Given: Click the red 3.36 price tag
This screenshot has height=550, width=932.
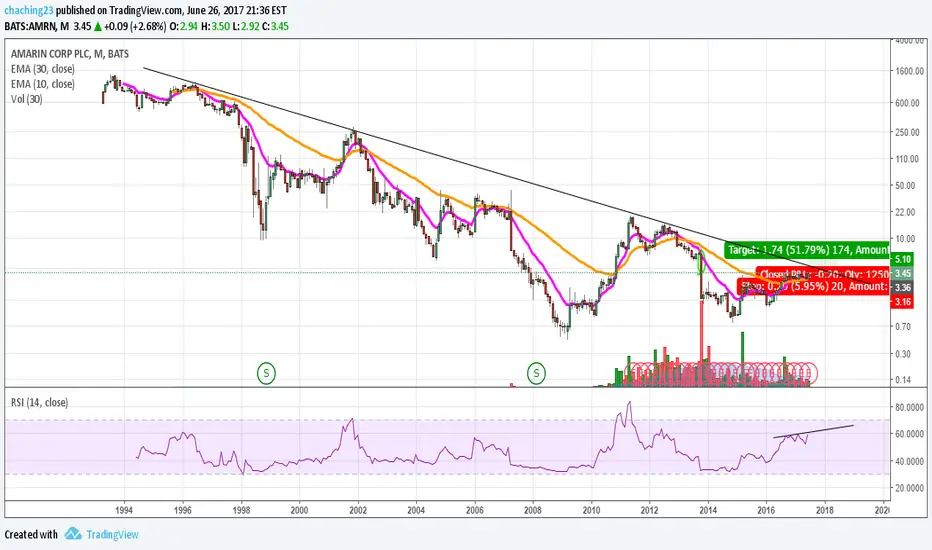Looking at the screenshot, I should click(x=903, y=288).
